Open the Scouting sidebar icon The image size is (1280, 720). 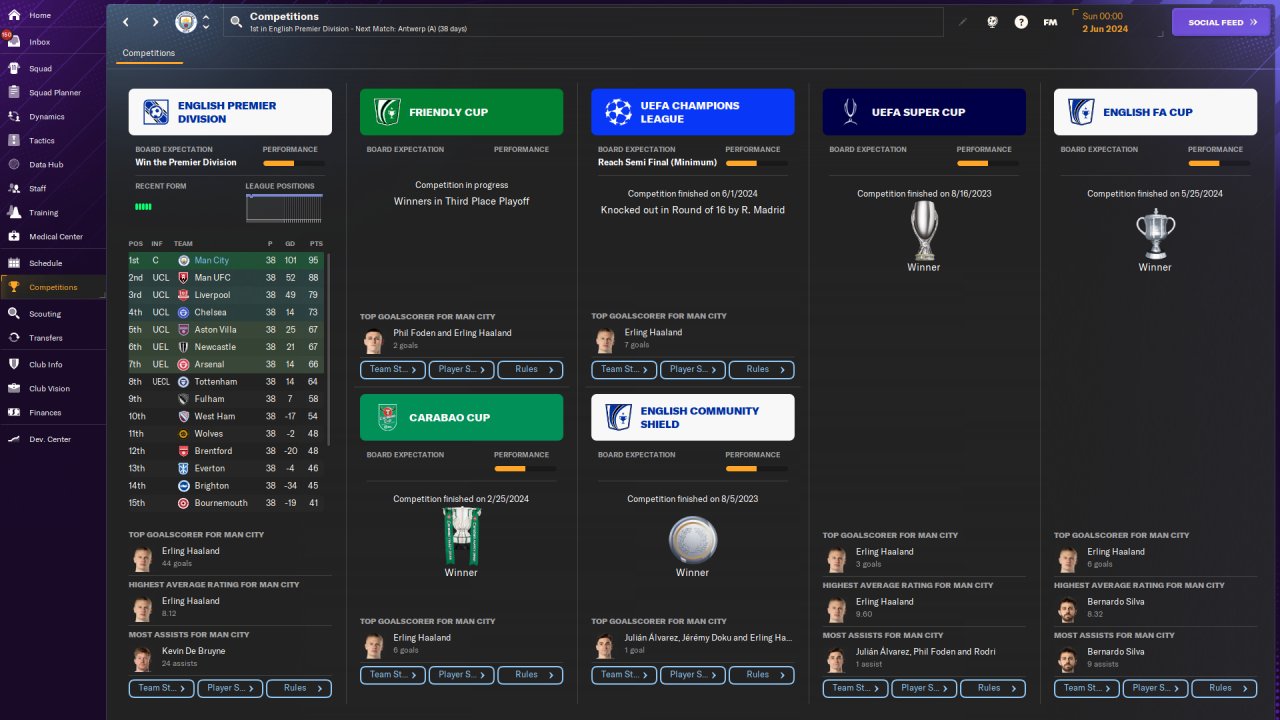(14, 313)
